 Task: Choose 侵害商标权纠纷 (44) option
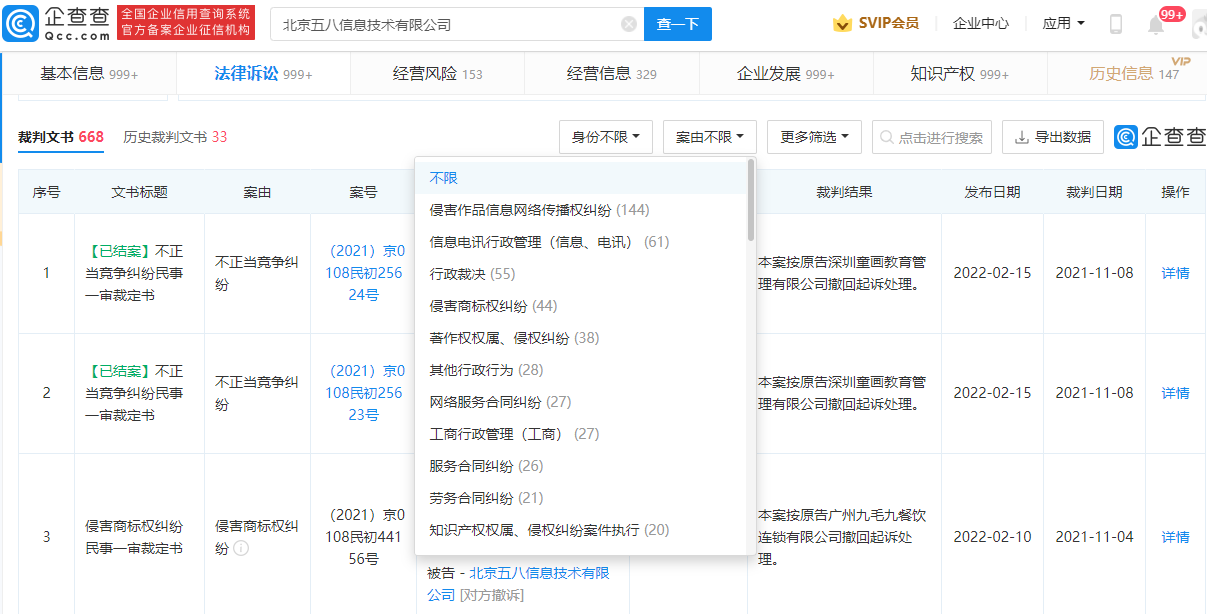point(581,306)
